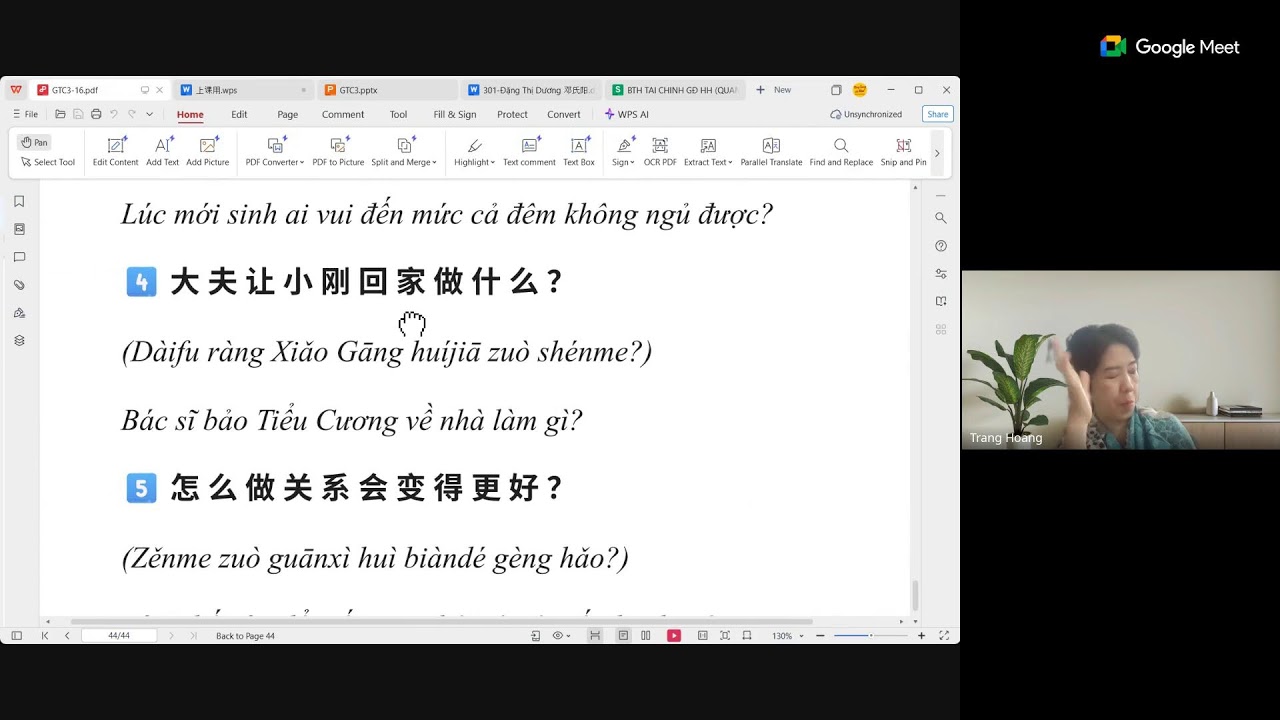The width and height of the screenshot is (1280, 720).
Task: Open a New tab
Action: click(773, 90)
